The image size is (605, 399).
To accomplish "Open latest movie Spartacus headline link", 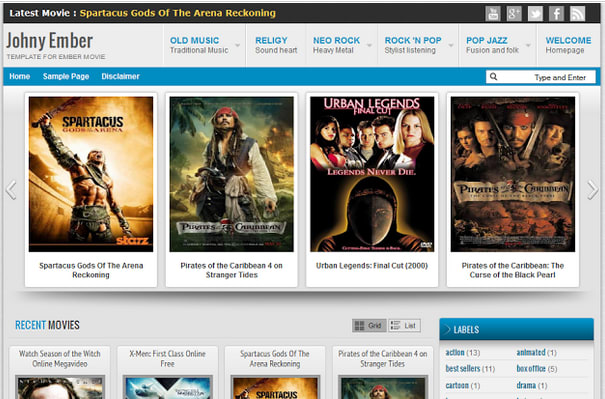I will click(177, 13).
